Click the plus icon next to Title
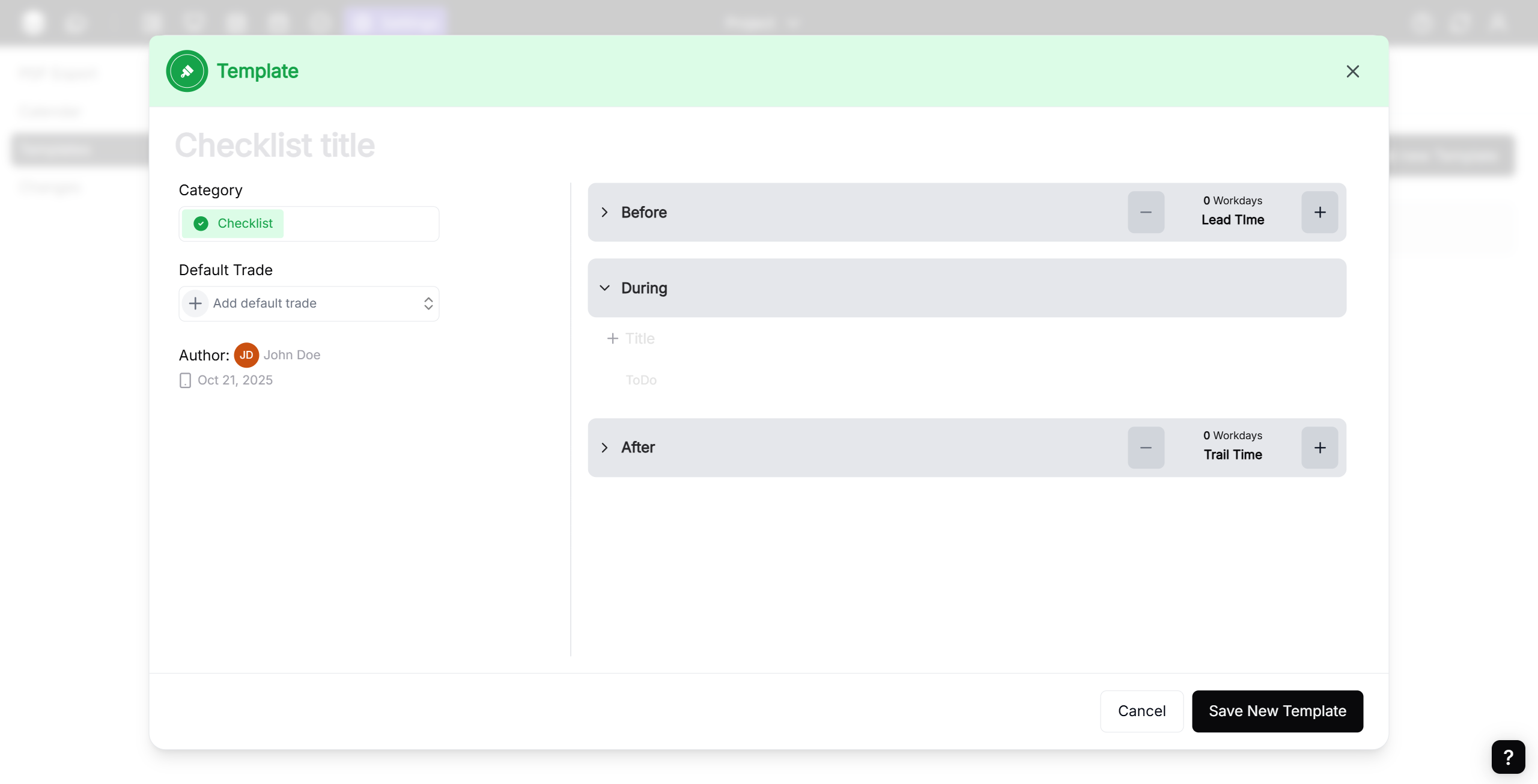Image resolution: width=1538 pixels, height=784 pixels. pos(612,339)
